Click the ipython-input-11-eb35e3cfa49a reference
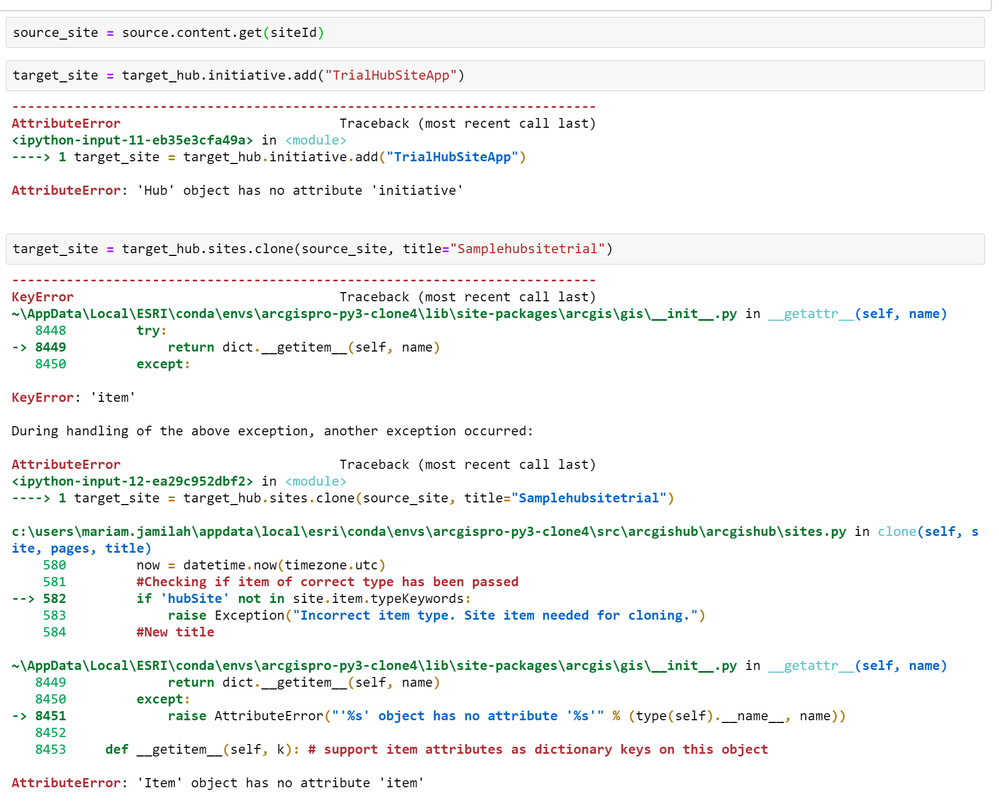The height and width of the screenshot is (801, 999). click(132, 140)
